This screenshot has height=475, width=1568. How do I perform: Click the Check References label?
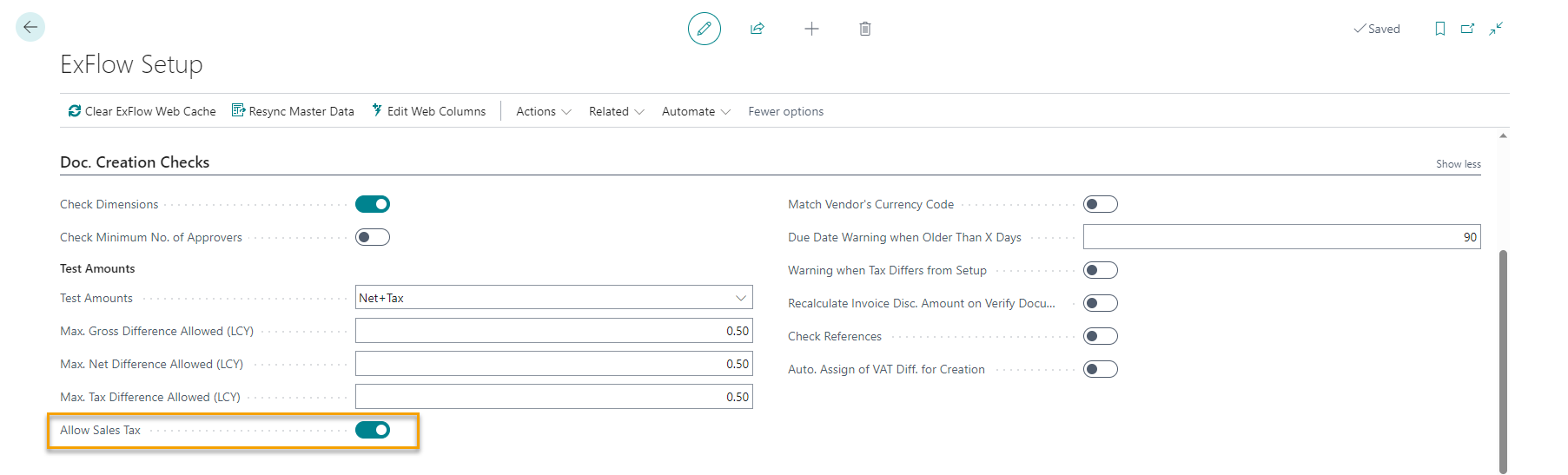point(835,336)
